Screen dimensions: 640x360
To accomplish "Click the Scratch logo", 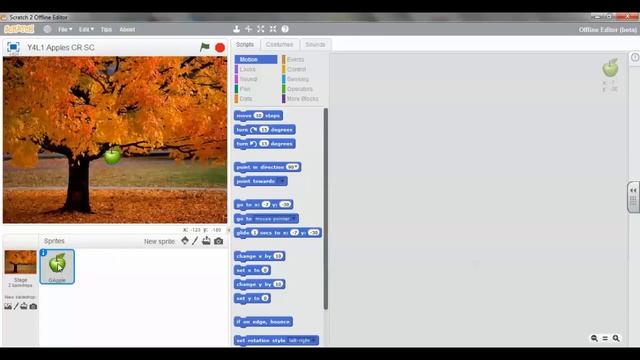I will tap(19, 29).
